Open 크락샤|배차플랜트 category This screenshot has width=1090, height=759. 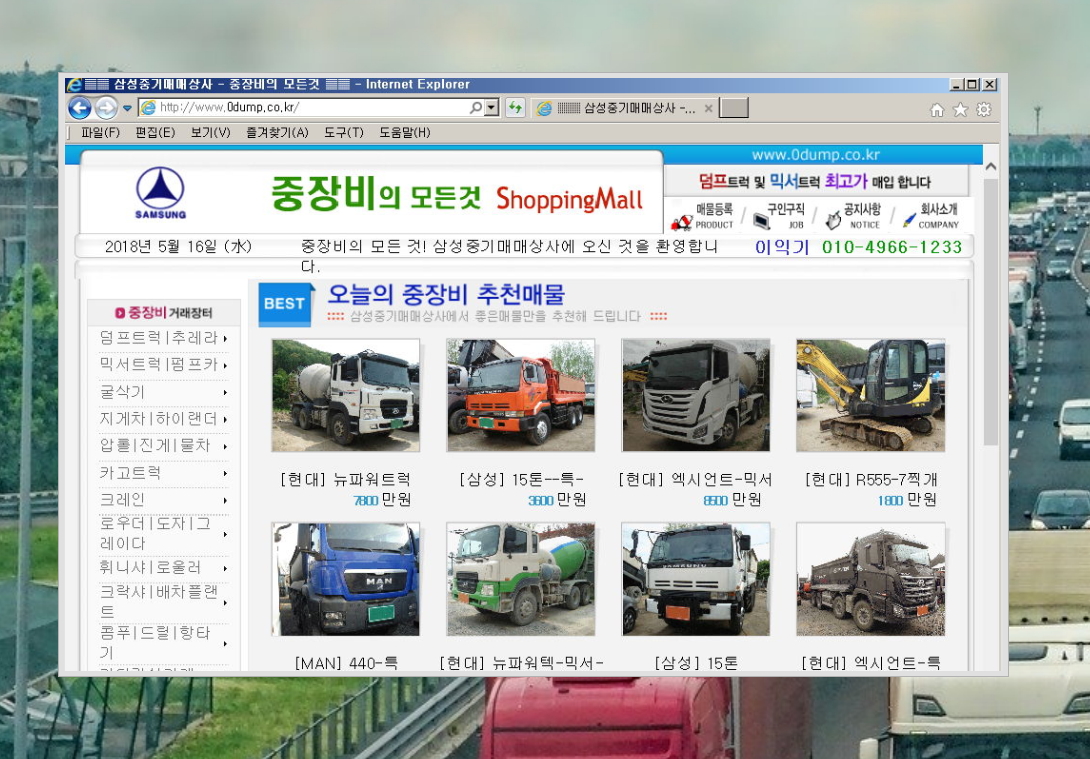163,601
